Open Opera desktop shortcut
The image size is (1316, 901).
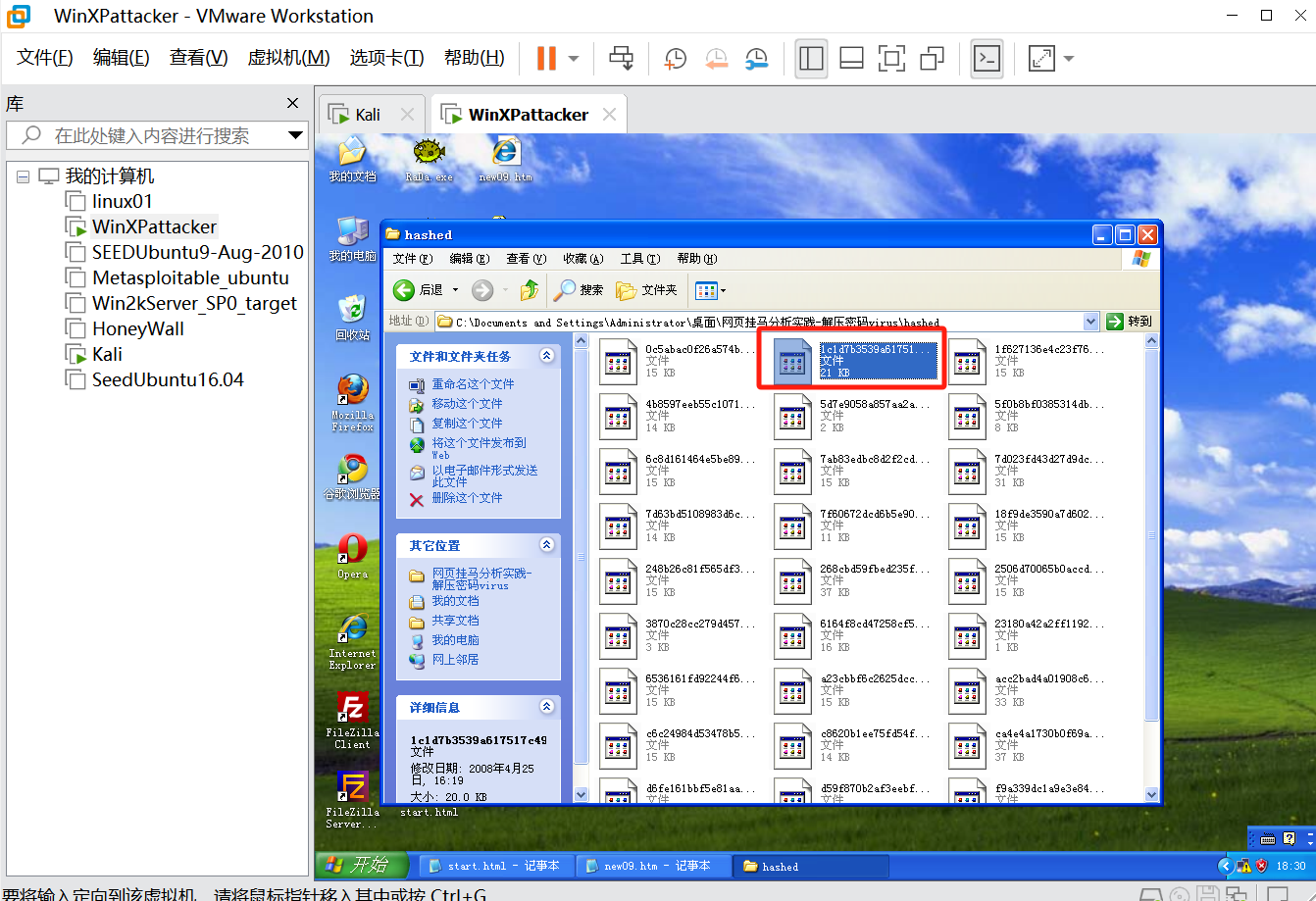pos(352,556)
